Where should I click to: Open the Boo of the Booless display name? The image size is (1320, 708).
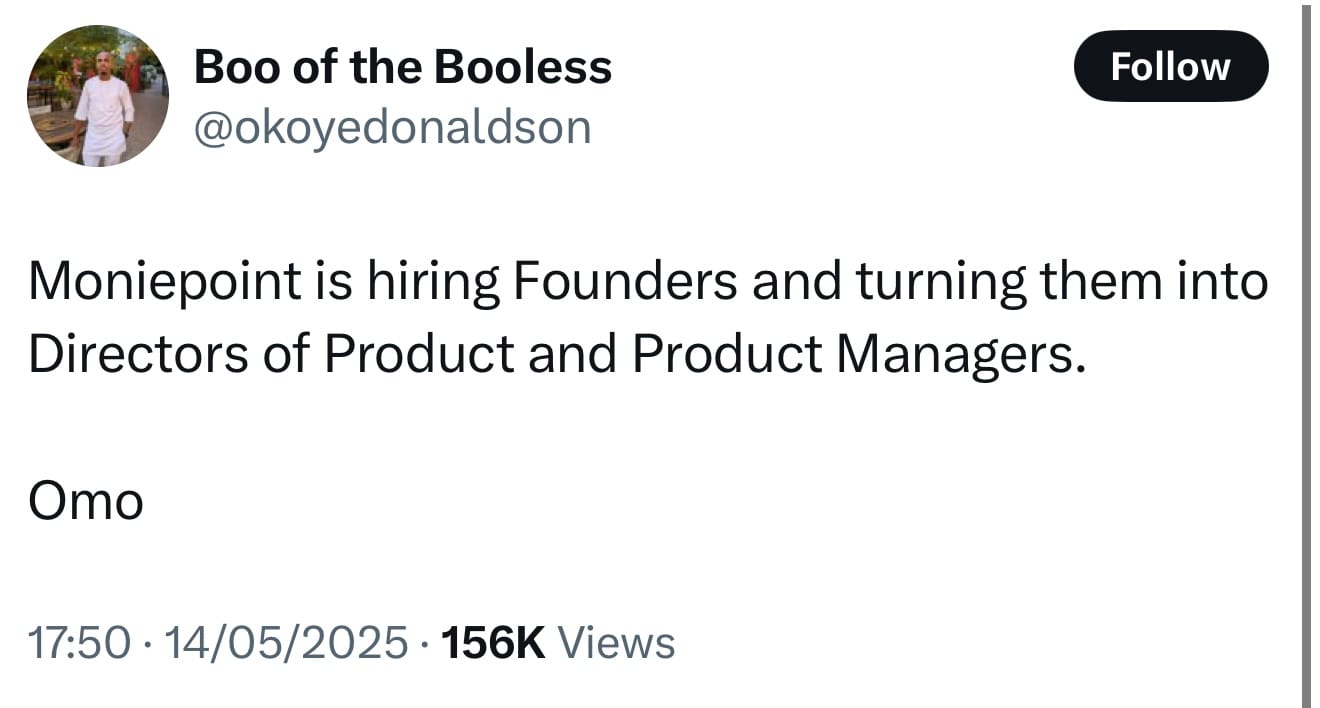click(402, 67)
